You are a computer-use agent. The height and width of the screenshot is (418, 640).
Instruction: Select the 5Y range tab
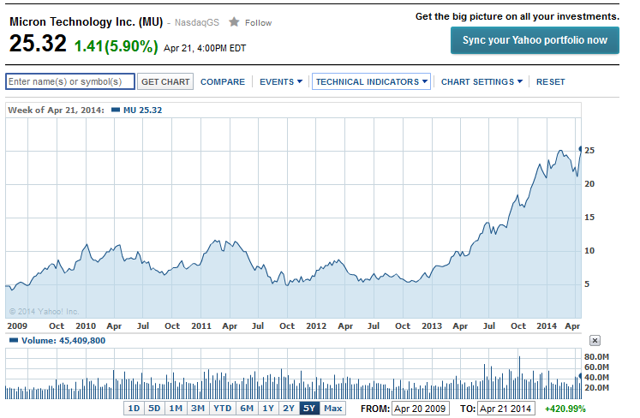click(309, 408)
